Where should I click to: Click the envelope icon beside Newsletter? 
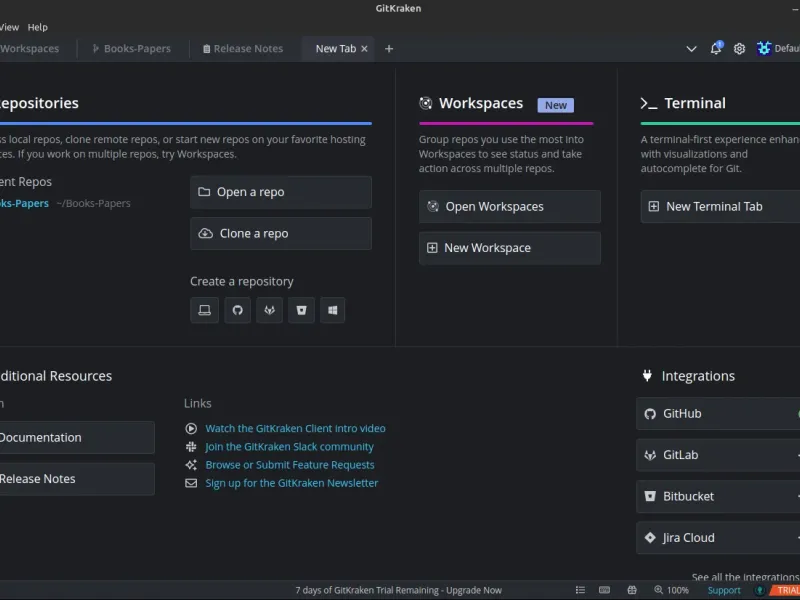coord(191,483)
